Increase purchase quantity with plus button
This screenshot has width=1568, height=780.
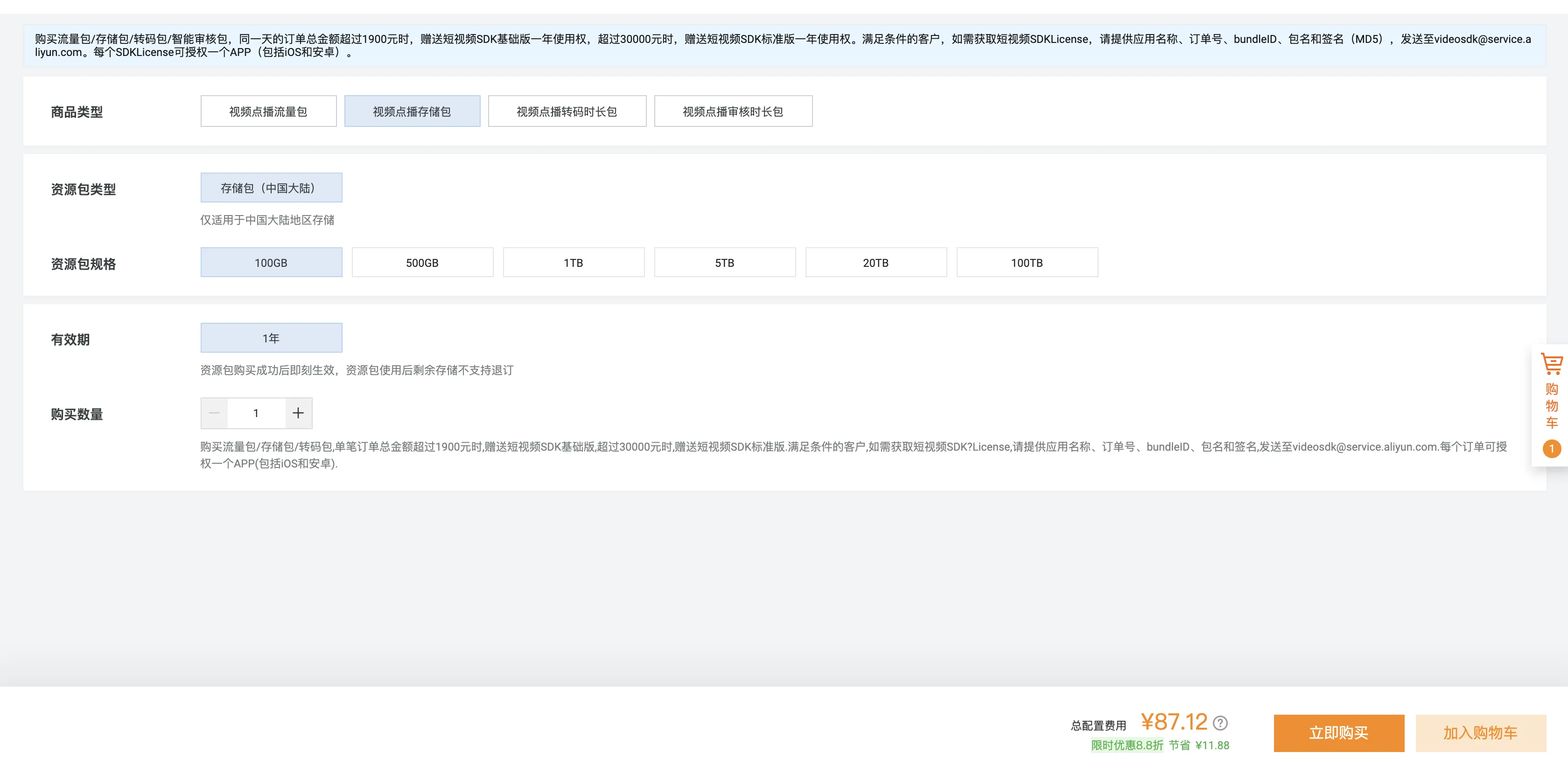click(298, 413)
